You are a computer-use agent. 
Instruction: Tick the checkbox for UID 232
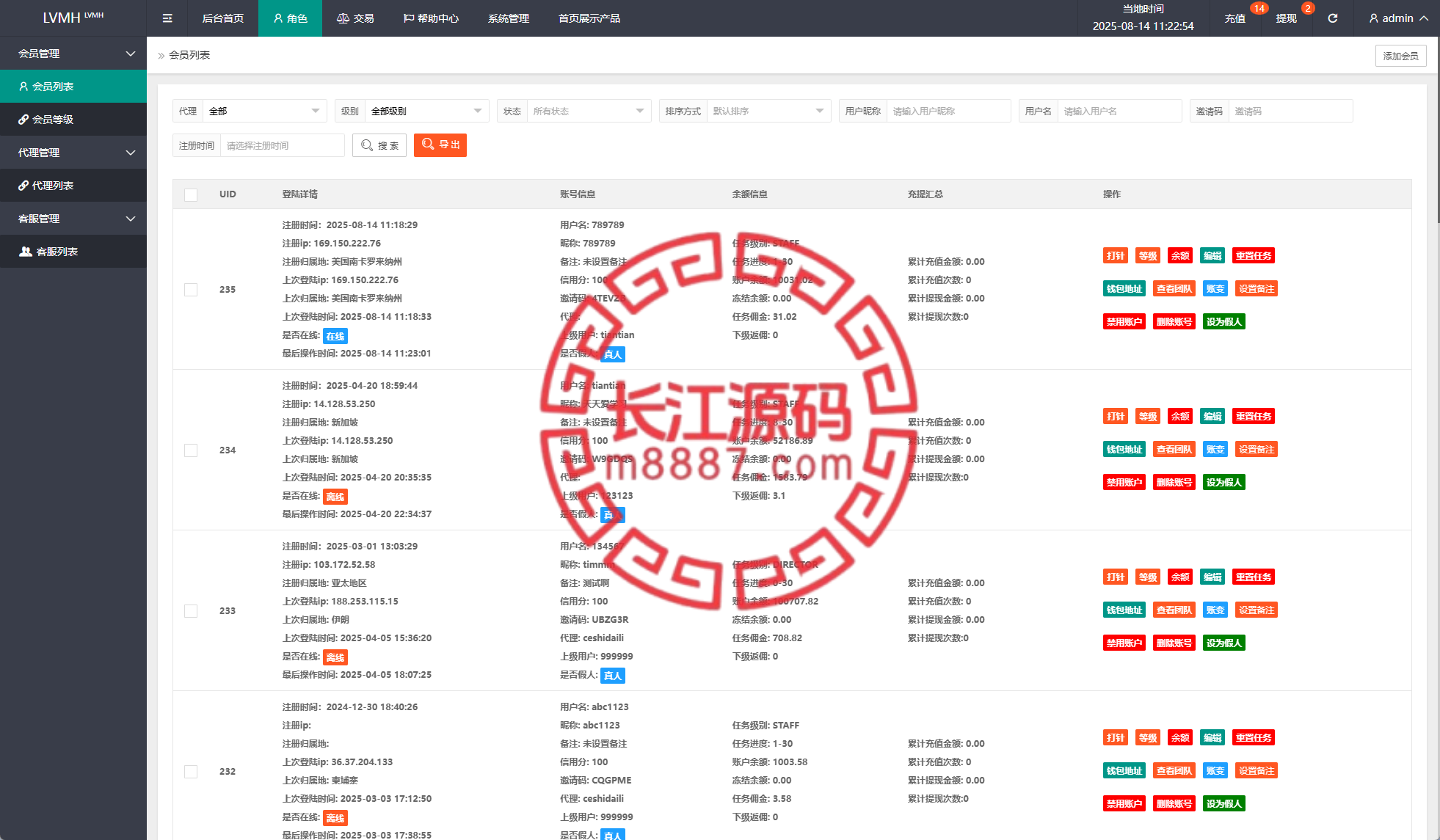(x=191, y=772)
